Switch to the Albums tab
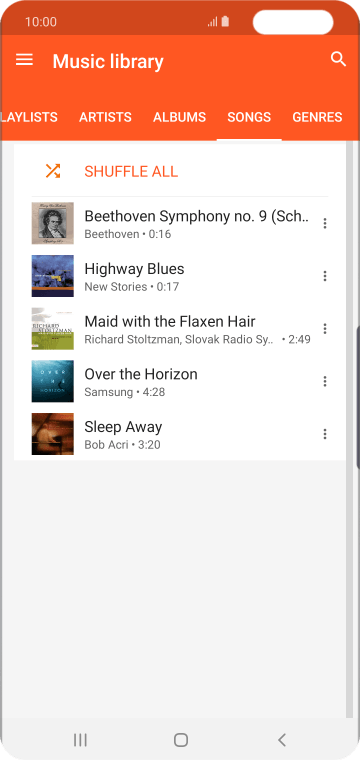 (179, 117)
